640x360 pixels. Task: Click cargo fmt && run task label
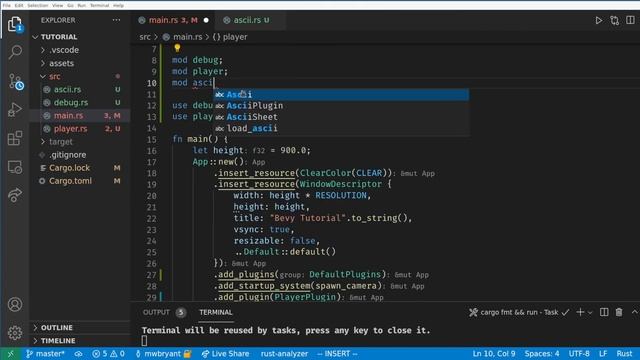pos(519,312)
